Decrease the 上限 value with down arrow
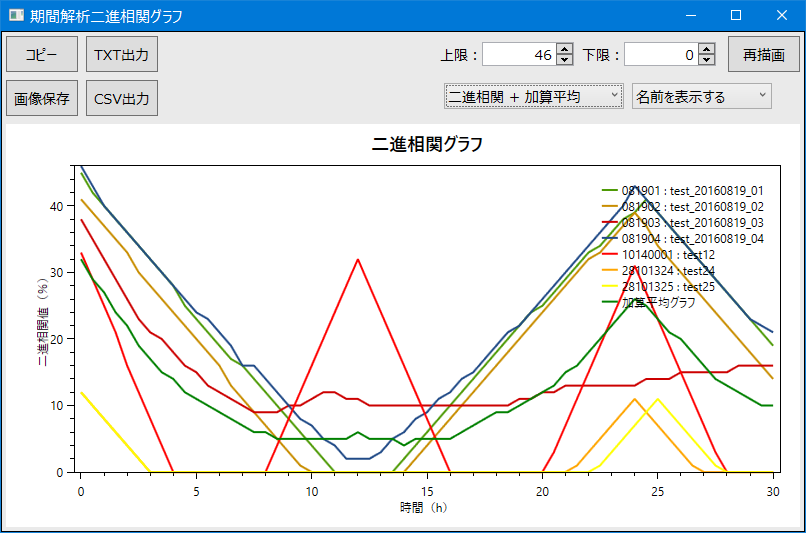This screenshot has width=806, height=533. point(565,60)
